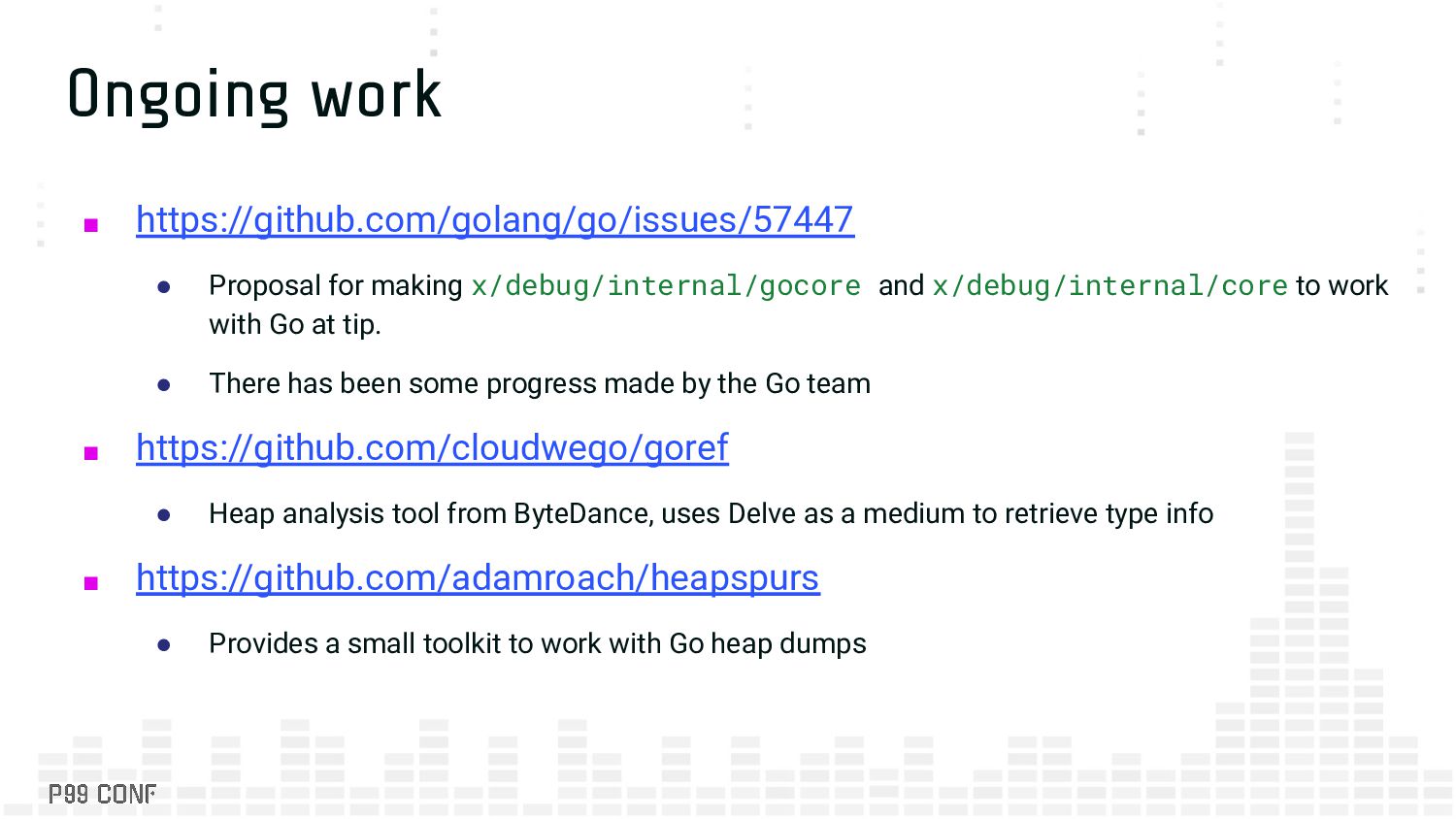This screenshot has width=1456, height=819.
Task: Open the golang/go issues/57447 link
Action: click(495, 220)
